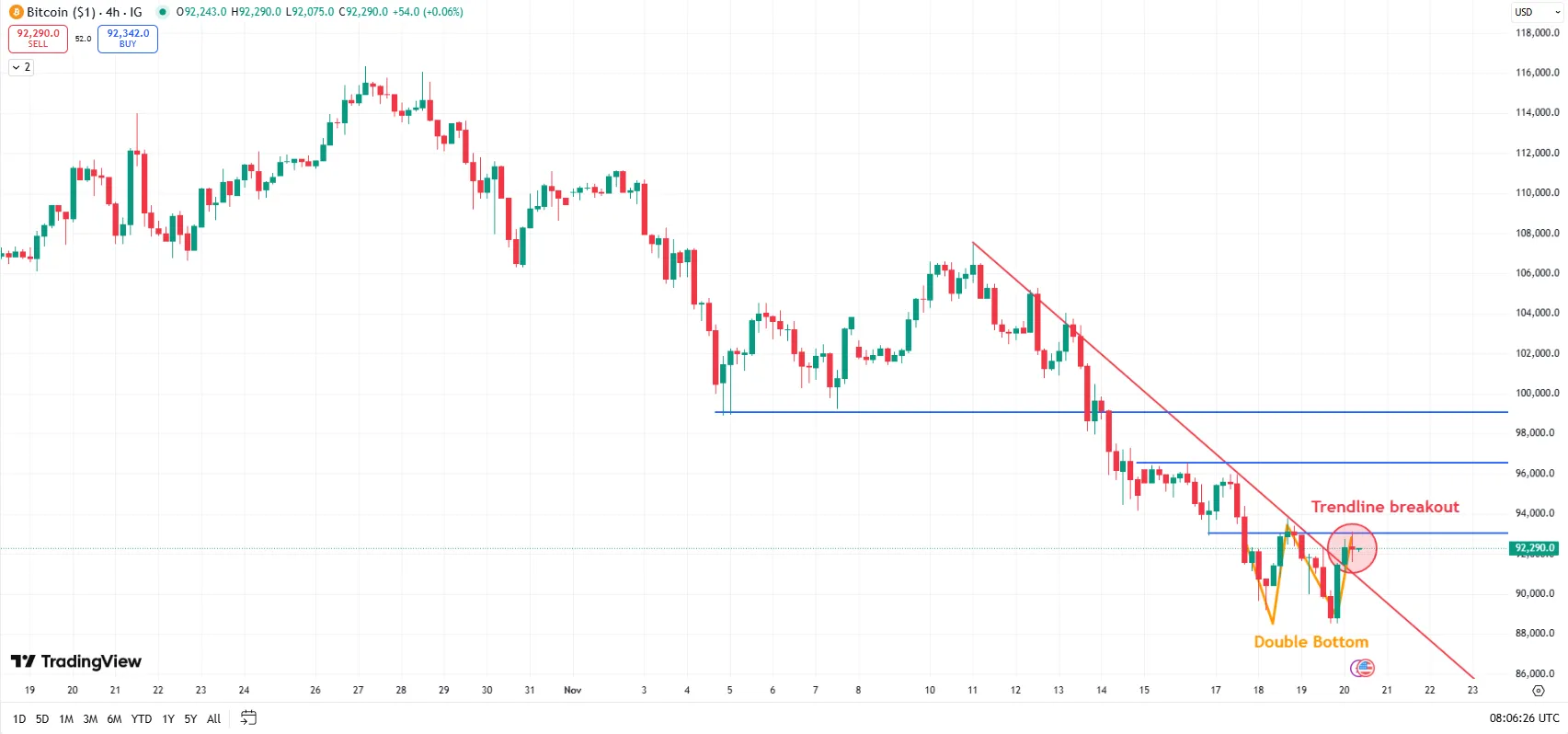Click the "Double Bottom" label on the chart

point(1310,641)
